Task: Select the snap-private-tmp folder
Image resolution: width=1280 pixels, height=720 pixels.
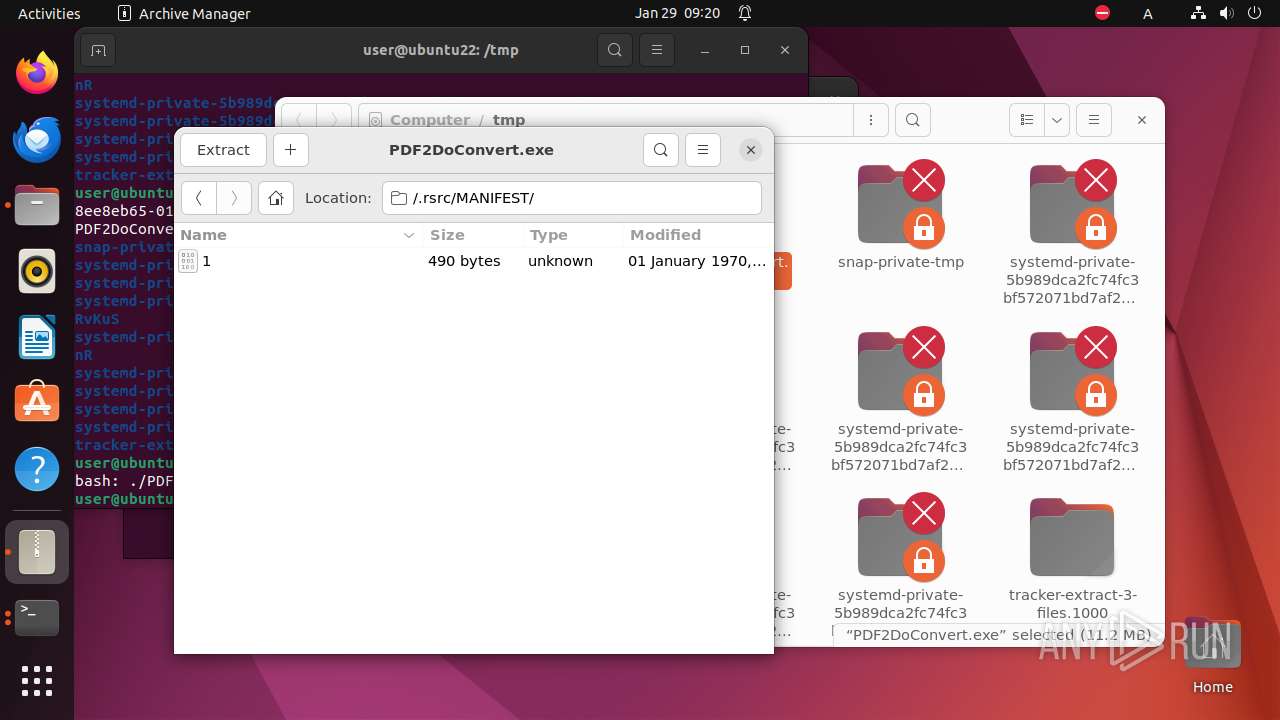Action: pyautogui.click(x=901, y=215)
